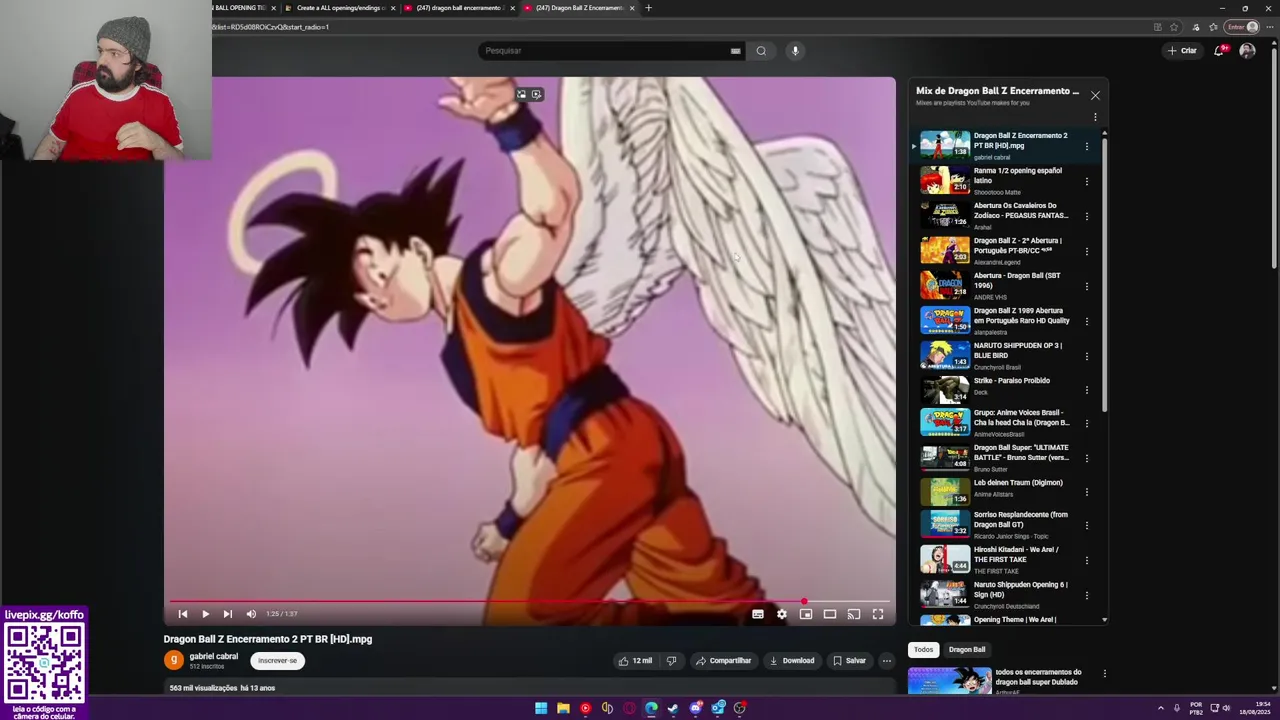
Task: Open options for 'todos os encerramentos' suggestion
Action: click(x=1104, y=674)
